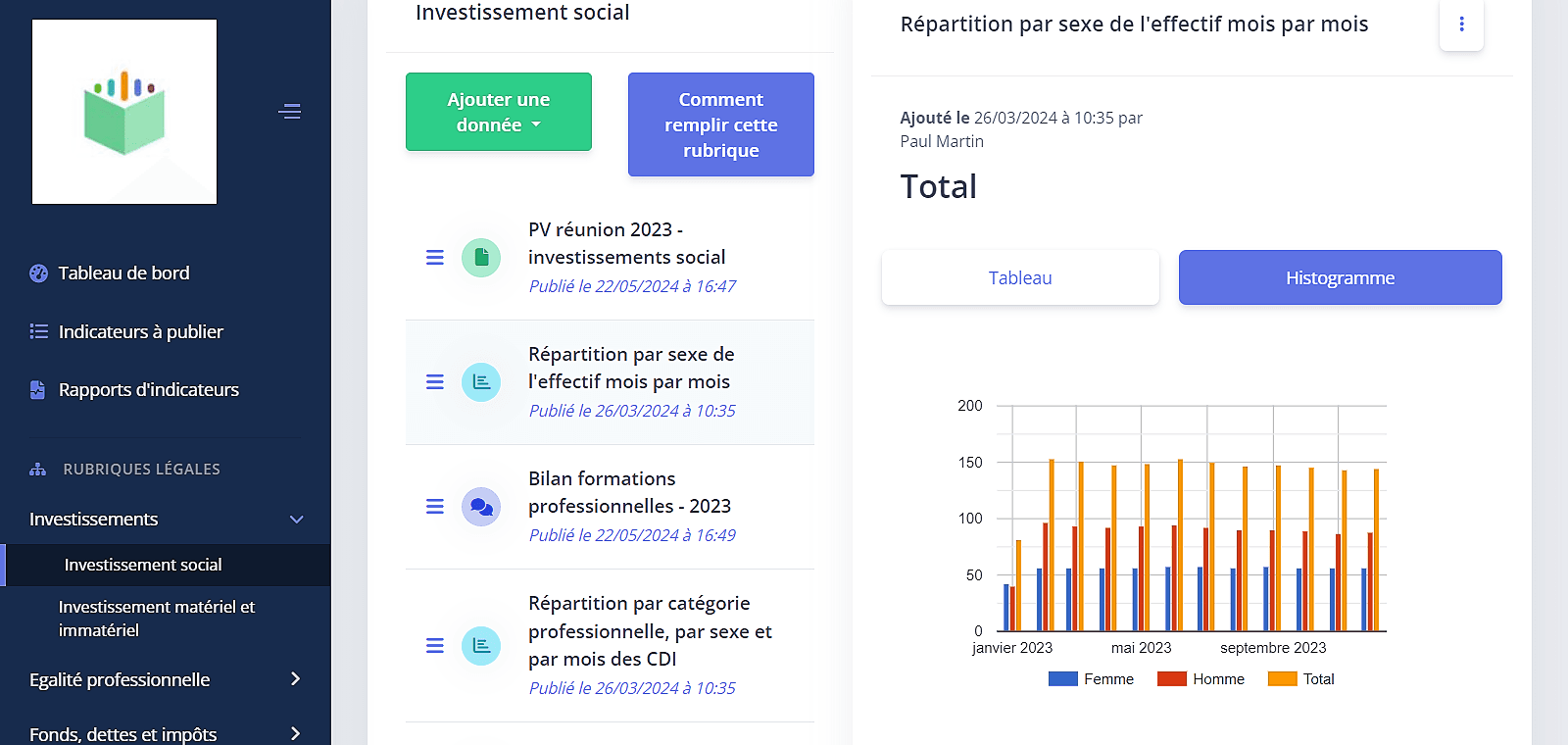Switch to the Tableau view
1568x745 pixels.
[1020, 277]
